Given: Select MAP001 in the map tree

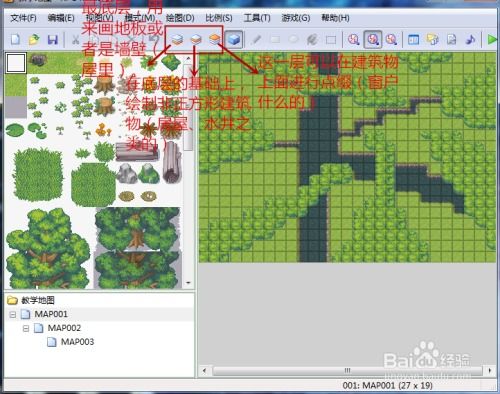Looking at the screenshot, I should tap(51, 314).
